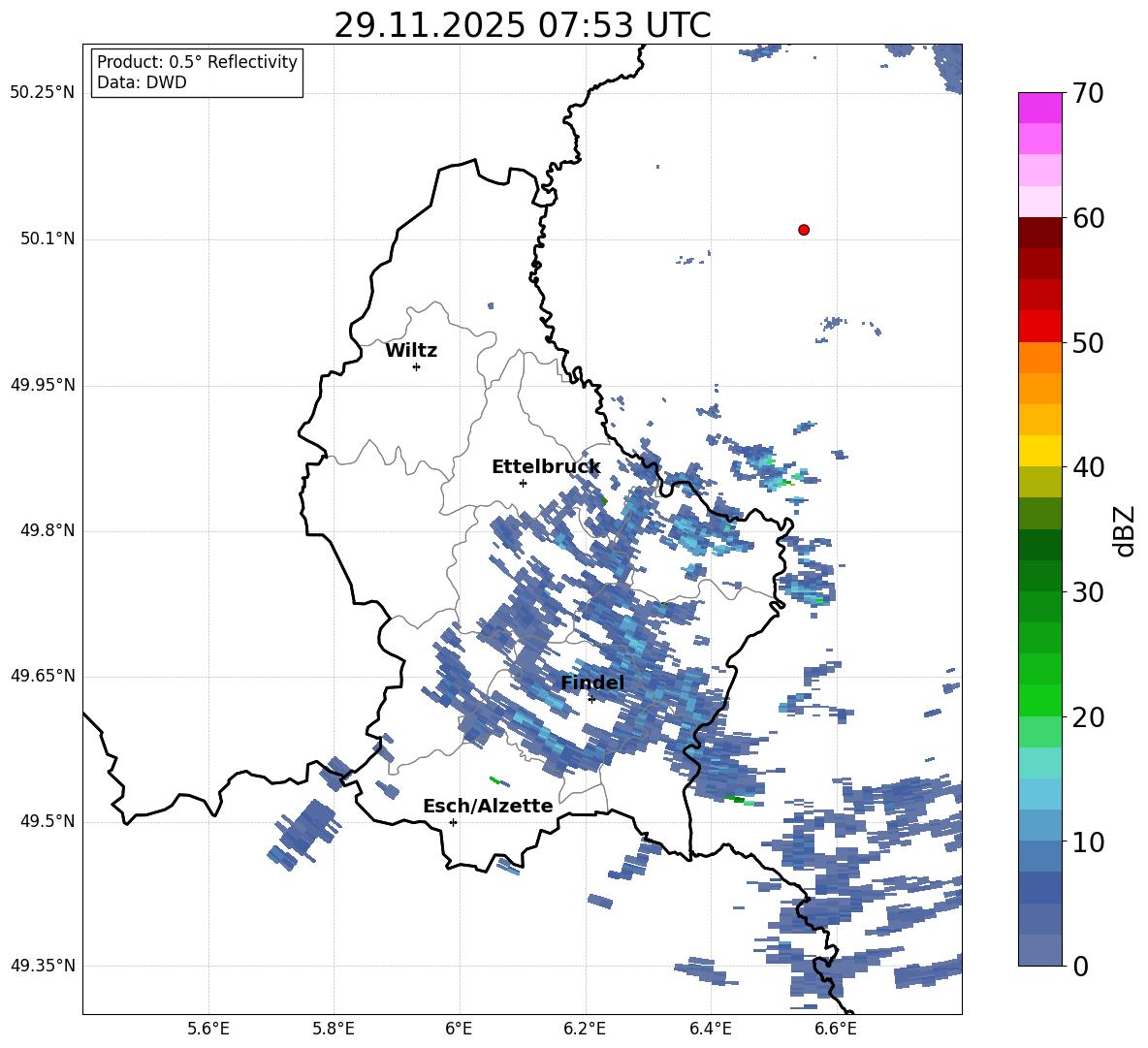1148x1048 pixels.
Task: Click the Product: 0.5° Reflectivity text
Action: click(x=197, y=62)
